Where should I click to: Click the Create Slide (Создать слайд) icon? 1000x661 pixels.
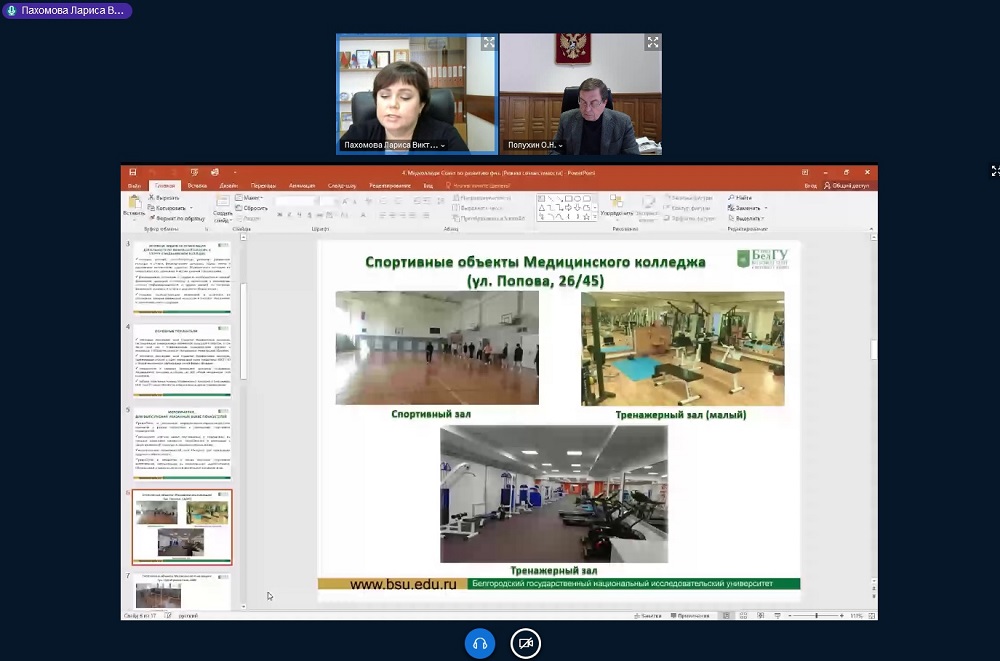pos(222,207)
